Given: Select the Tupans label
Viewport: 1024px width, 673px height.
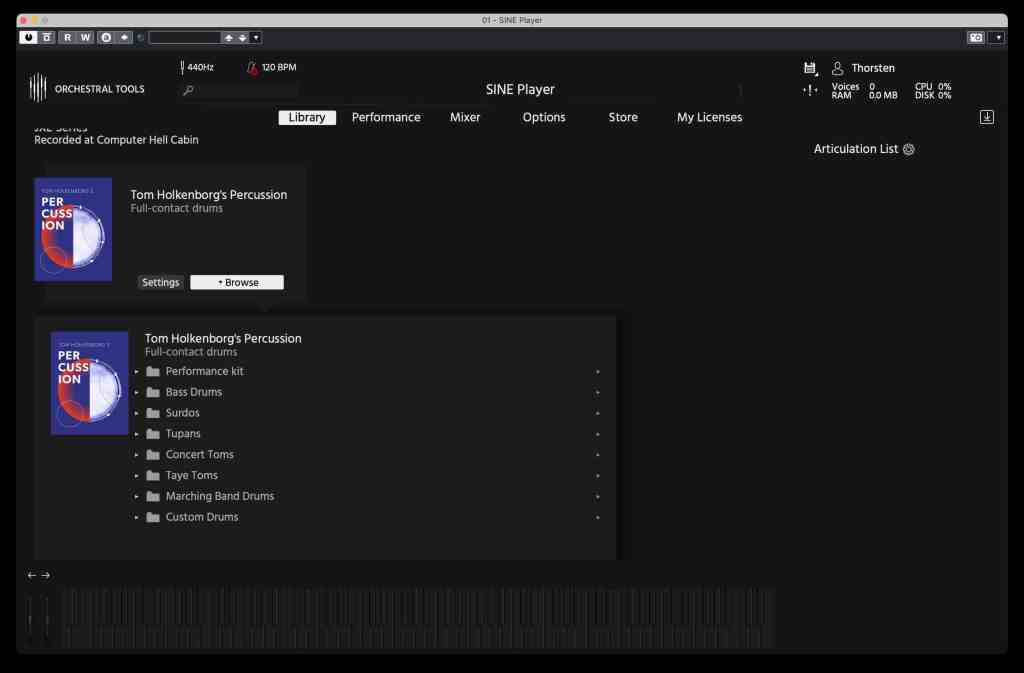Looking at the screenshot, I should [x=183, y=434].
